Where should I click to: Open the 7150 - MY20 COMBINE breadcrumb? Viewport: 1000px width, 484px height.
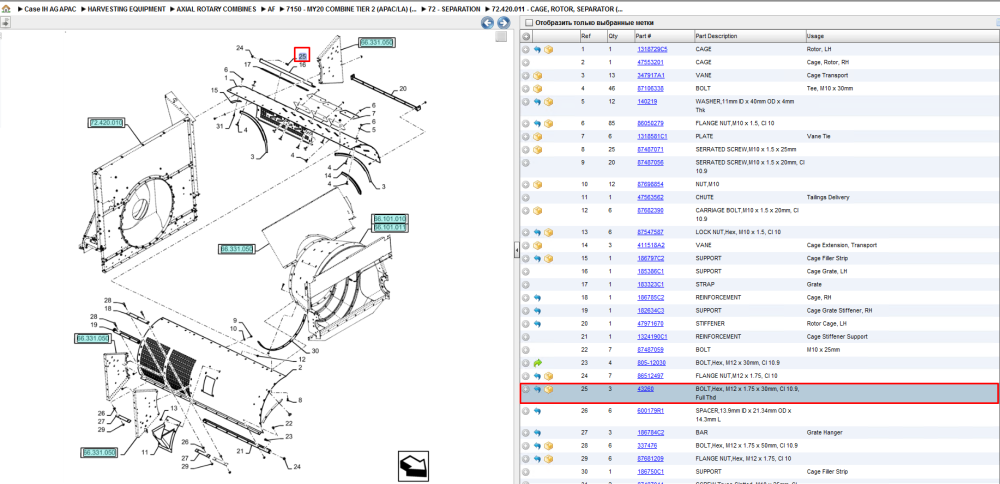(352, 10)
